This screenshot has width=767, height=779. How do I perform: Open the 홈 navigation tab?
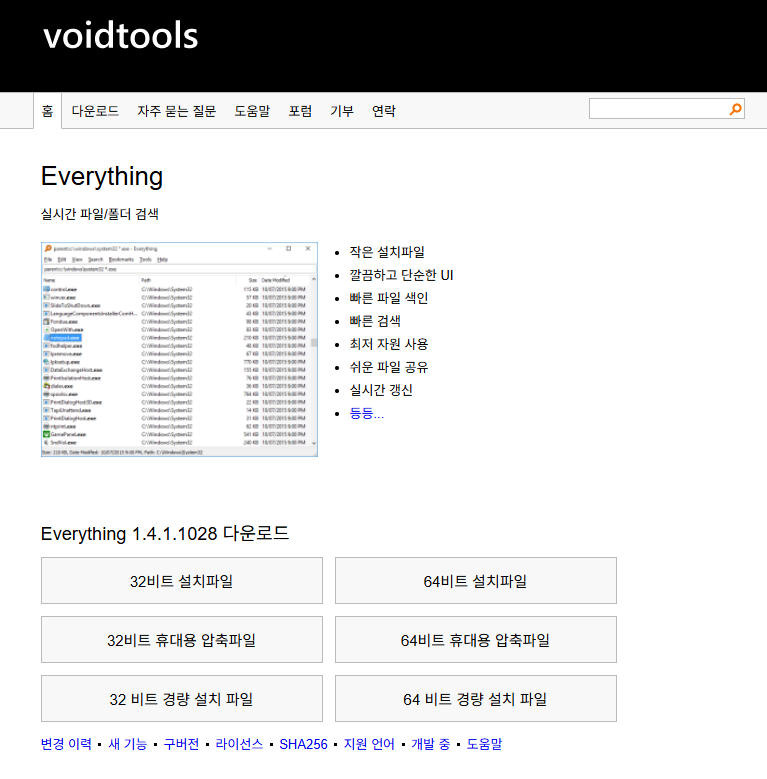coord(48,111)
